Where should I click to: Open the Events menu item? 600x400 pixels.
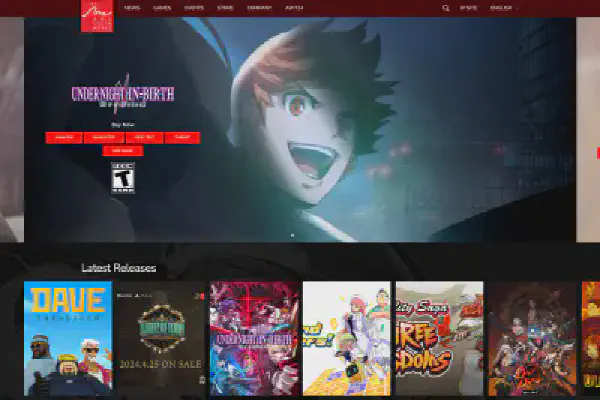[x=194, y=8]
